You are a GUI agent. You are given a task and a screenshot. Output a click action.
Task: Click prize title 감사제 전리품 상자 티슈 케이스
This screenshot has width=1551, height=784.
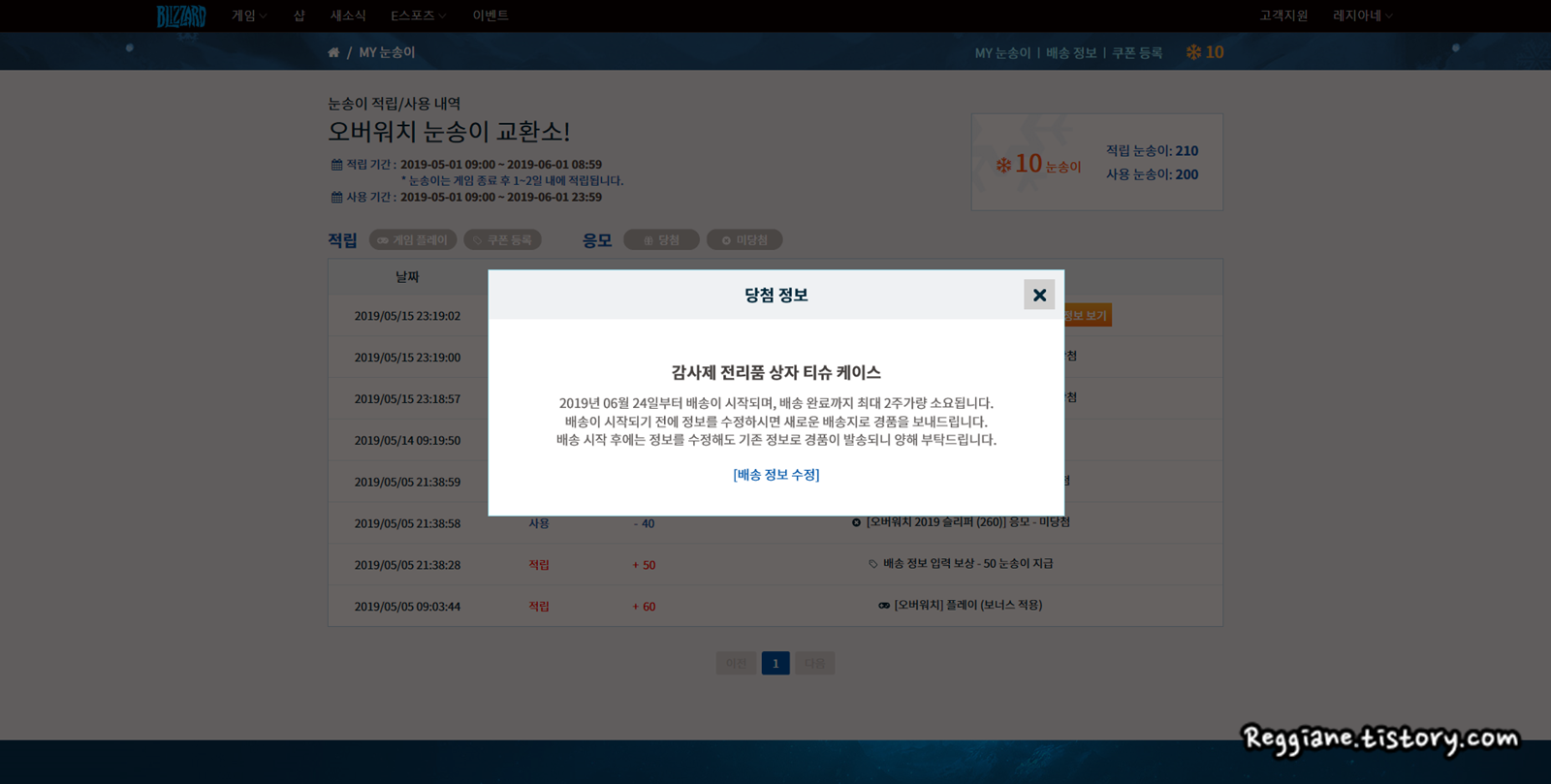pyautogui.click(x=775, y=373)
